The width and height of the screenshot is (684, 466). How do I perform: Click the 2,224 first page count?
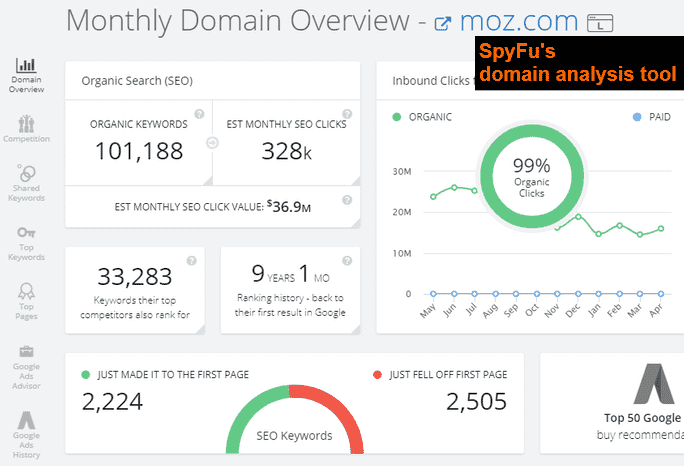[x=112, y=401]
